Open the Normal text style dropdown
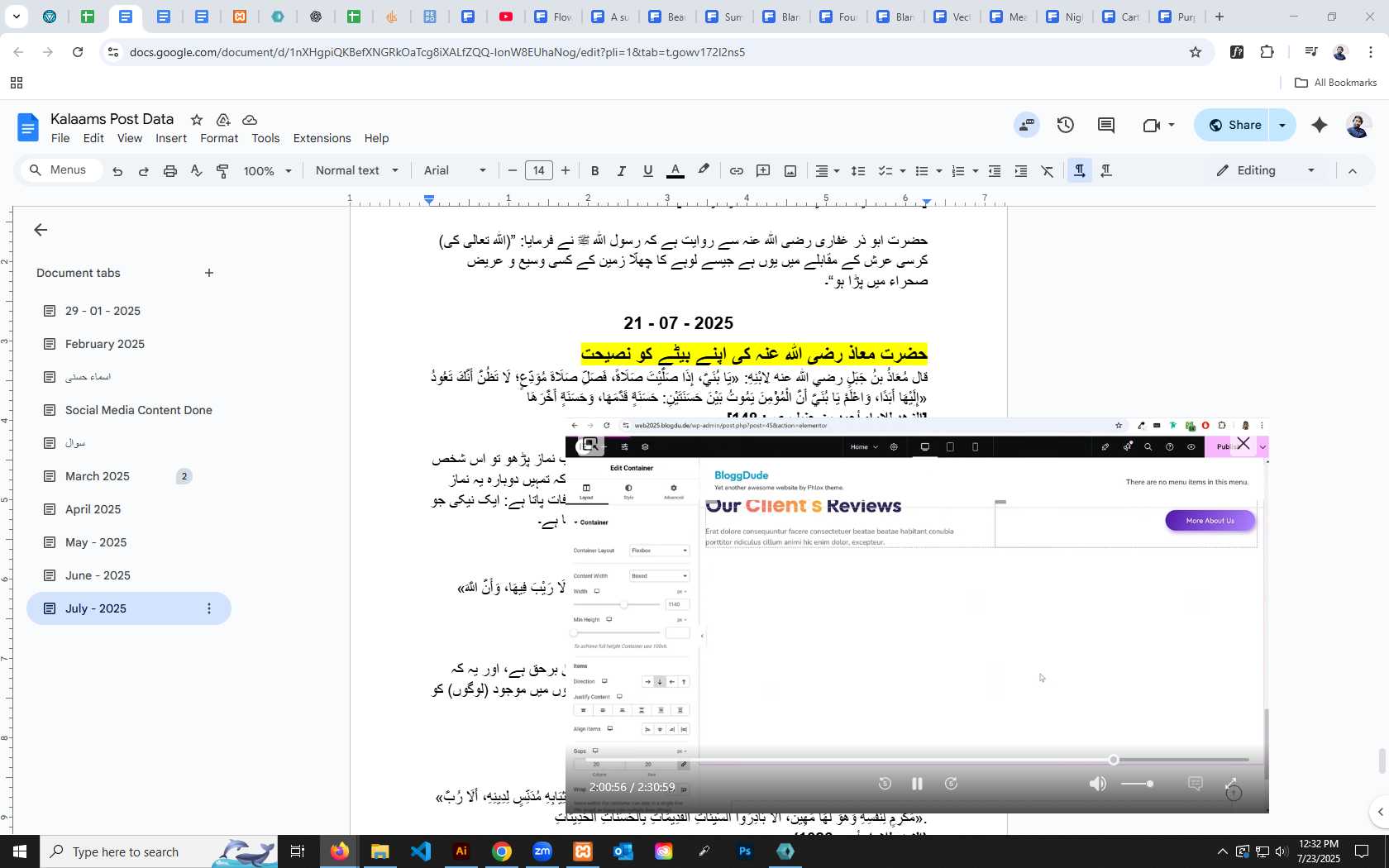Screen dimensions: 1389x868 coord(357,171)
